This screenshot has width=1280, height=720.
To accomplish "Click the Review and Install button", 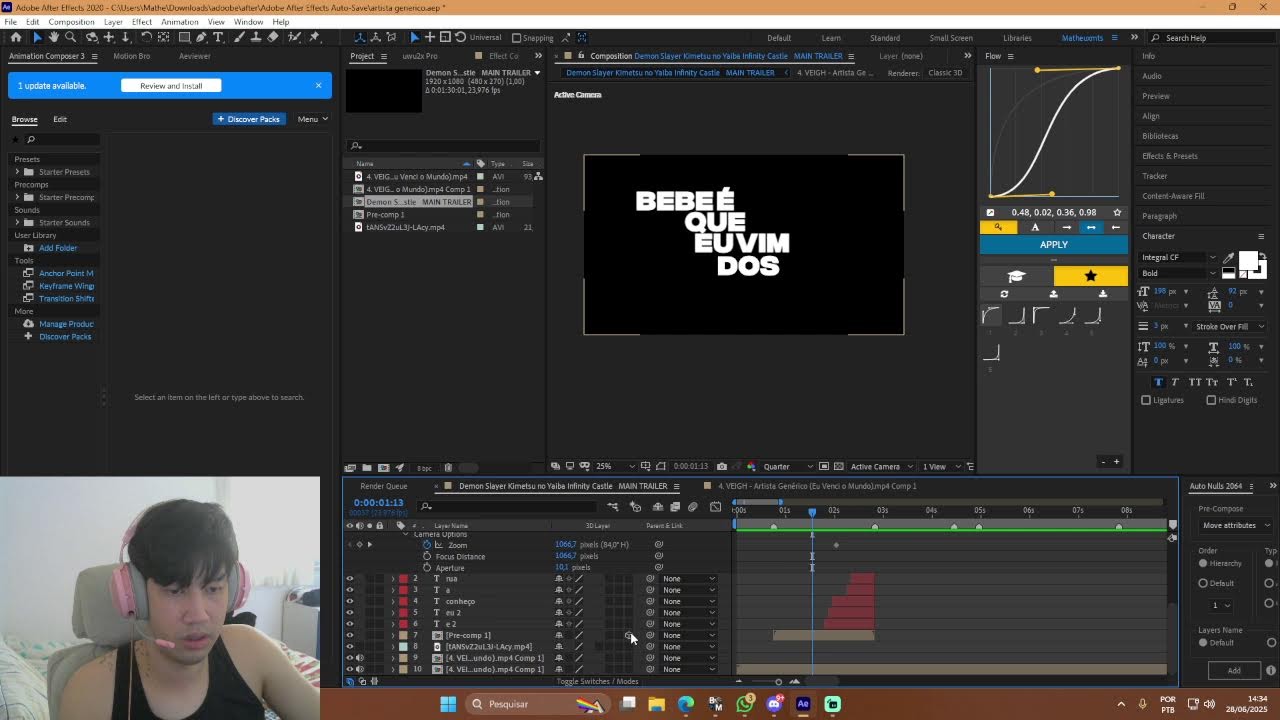I will click(171, 86).
